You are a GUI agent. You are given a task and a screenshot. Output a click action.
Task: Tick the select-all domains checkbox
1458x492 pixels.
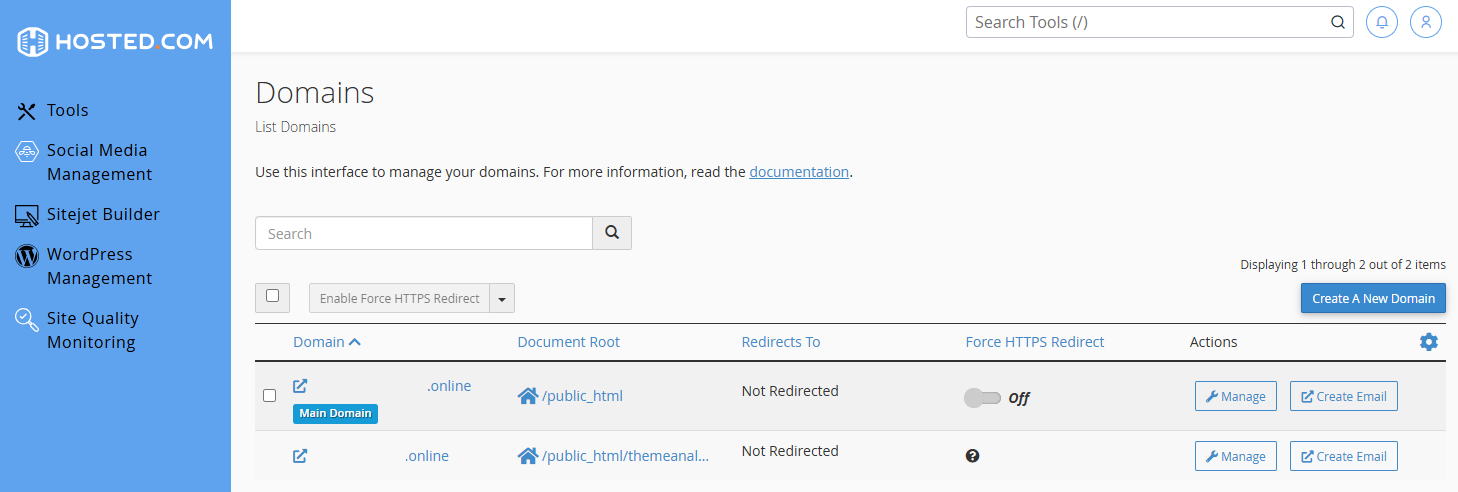tap(272, 296)
